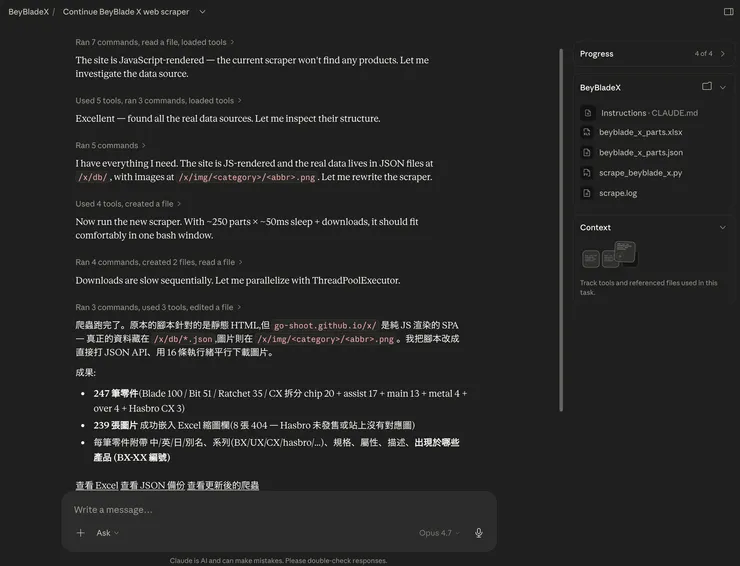Open the '查看 Excel' link

click(x=97, y=485)
